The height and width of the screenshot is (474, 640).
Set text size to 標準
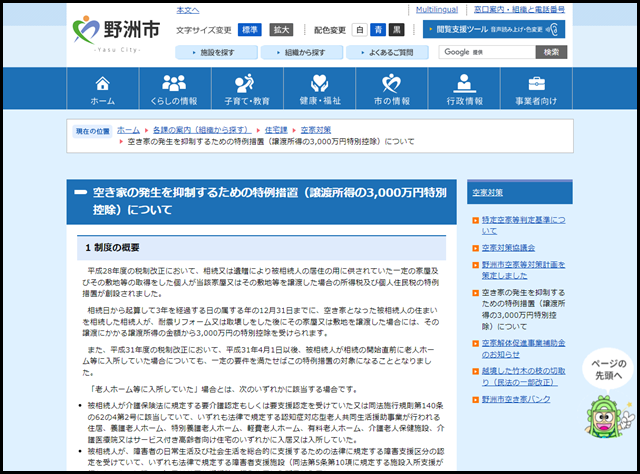tap(250, 30)
